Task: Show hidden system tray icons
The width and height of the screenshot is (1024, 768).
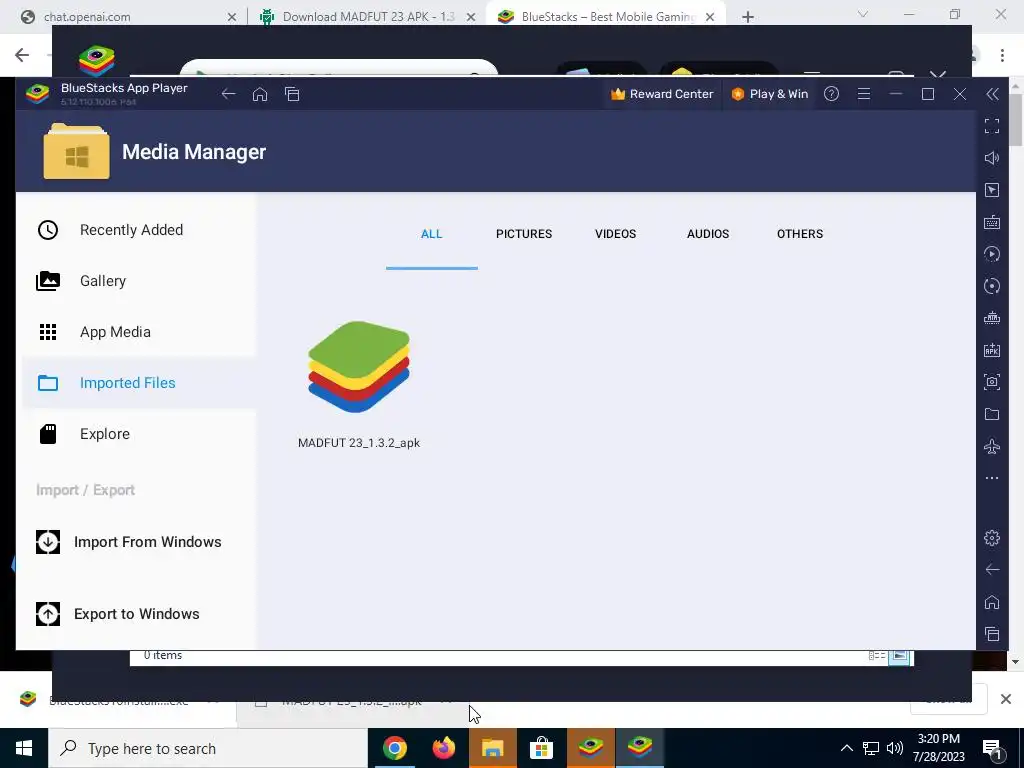Action: click(x=846, y=748)
